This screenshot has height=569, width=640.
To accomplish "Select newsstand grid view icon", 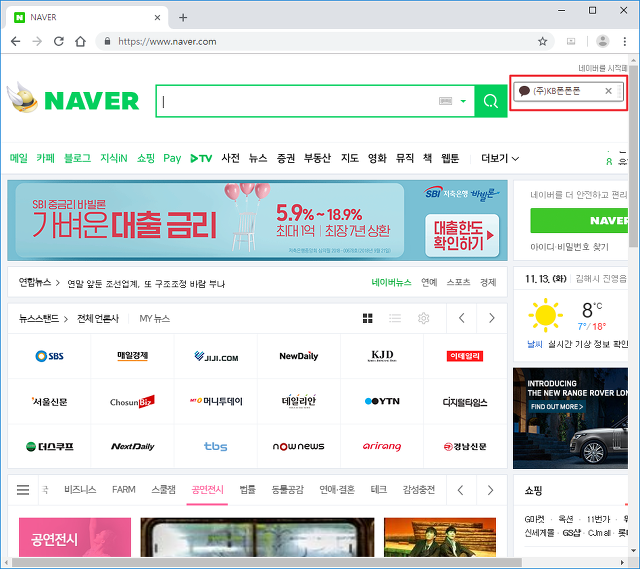I will point(367,318).
